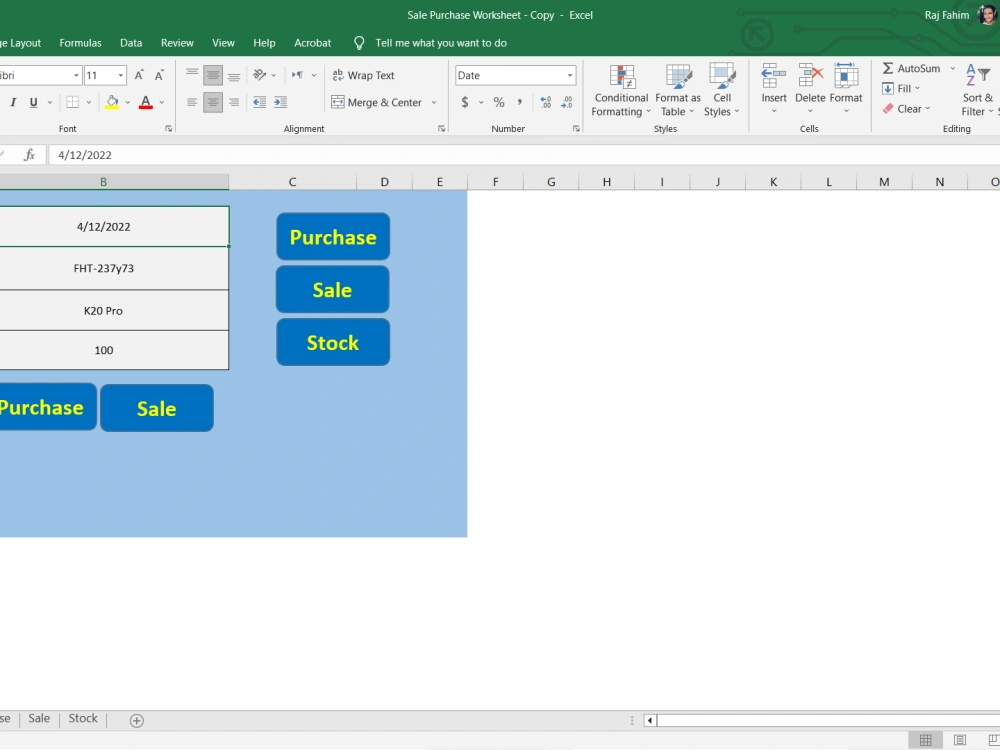Click AutoSum
Image resolution: width=1000 pixels, height=750 pixels.
tap(911, 68)
